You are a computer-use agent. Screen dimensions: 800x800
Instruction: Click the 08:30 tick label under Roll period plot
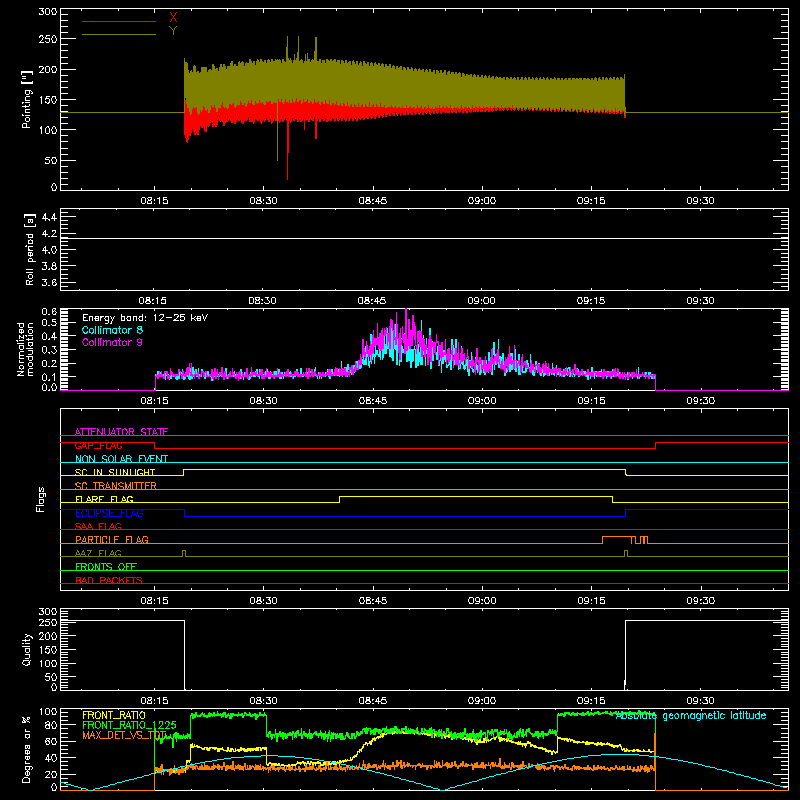263,301
